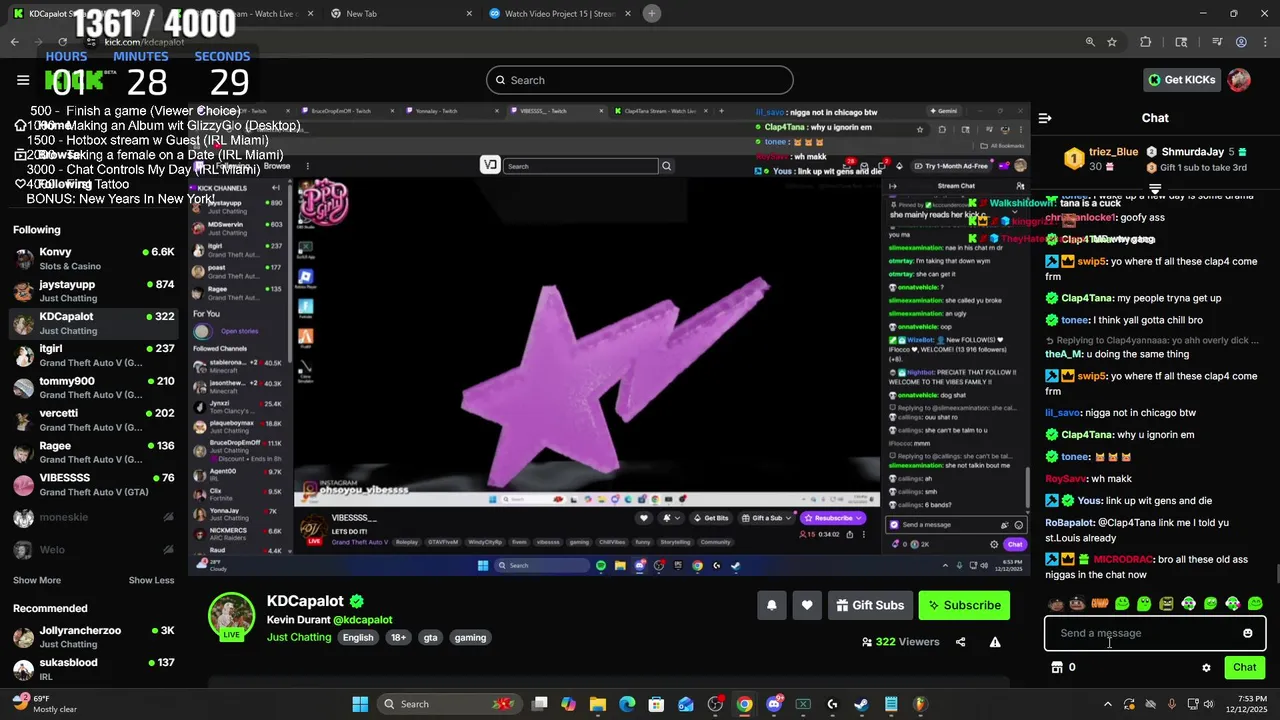
Task: Open tommy900 channel in Following list
Action: (x=95, y=388)
